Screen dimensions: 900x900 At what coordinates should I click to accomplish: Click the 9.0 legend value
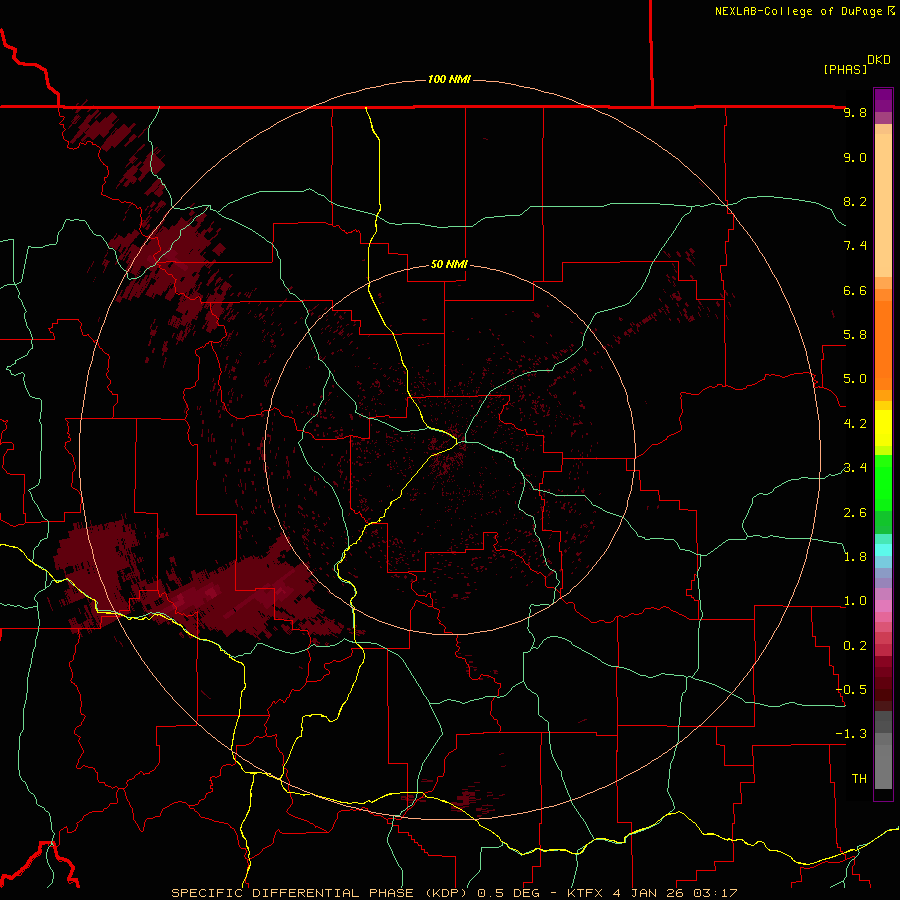855,157
